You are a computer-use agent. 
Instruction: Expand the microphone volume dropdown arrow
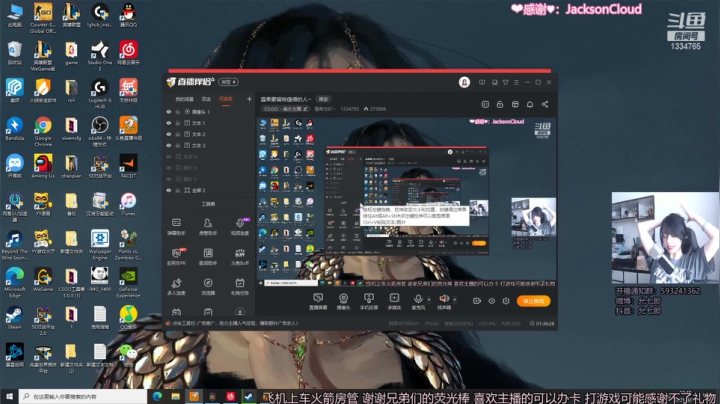pyautogui.click(x=429, y=299)
